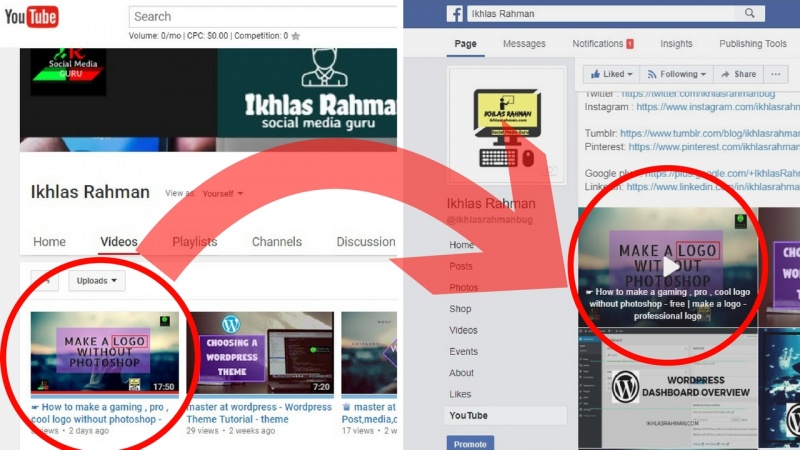Play the Make a Logo video on Facebook
800x450 pixels.
click(670, 266)
